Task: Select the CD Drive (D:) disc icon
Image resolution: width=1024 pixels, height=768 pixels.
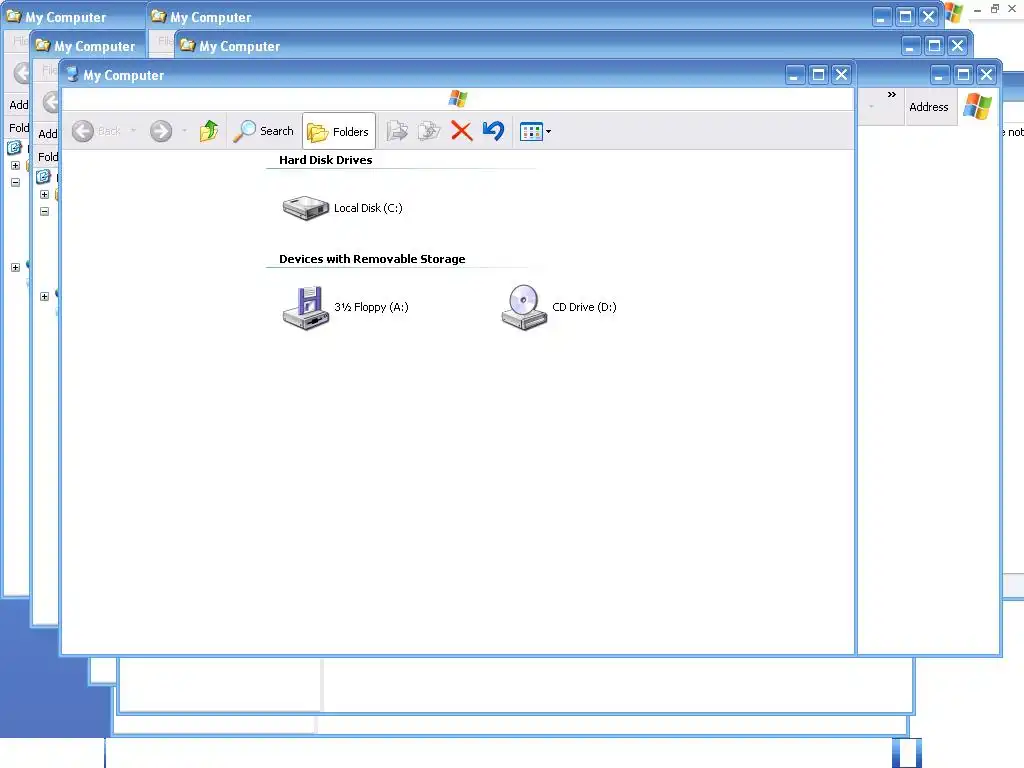Action: [524, 308]
